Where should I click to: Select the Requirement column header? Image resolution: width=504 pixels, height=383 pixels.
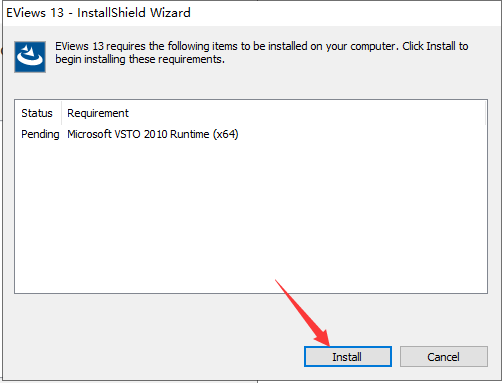coord(98,113)
